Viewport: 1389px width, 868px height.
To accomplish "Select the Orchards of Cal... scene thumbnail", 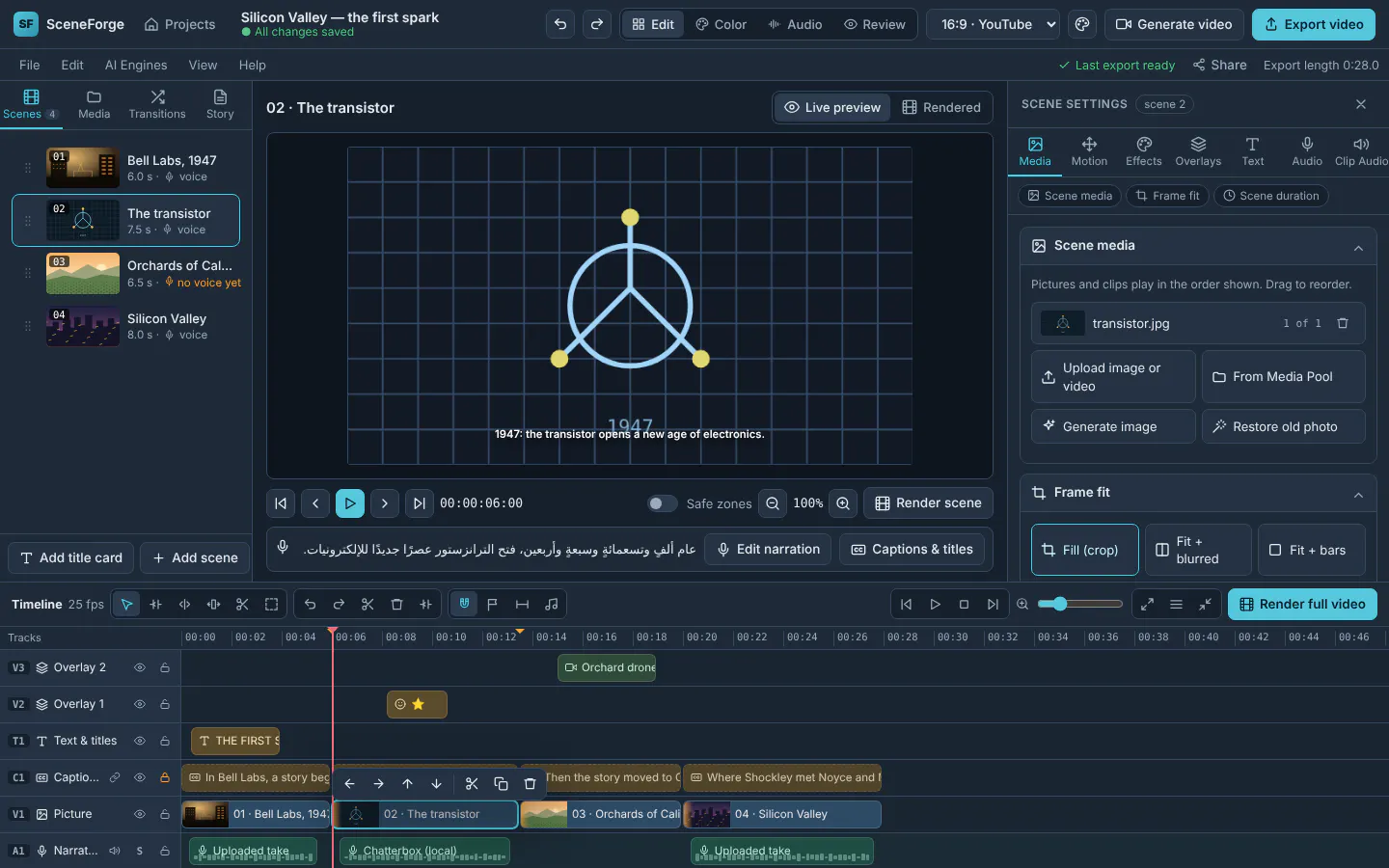I will click(83, 274).
